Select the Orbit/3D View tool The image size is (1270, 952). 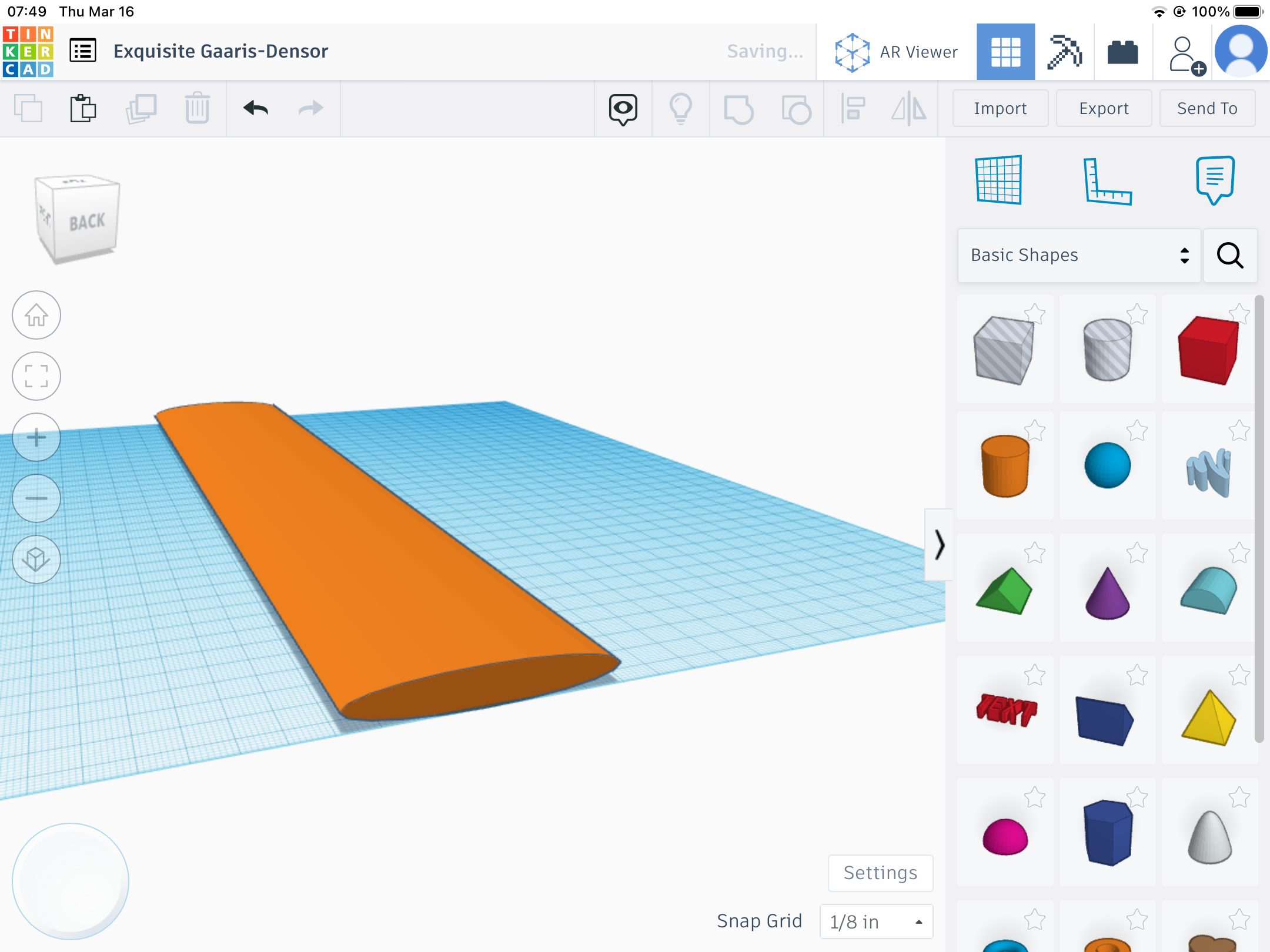coord(37,560)
